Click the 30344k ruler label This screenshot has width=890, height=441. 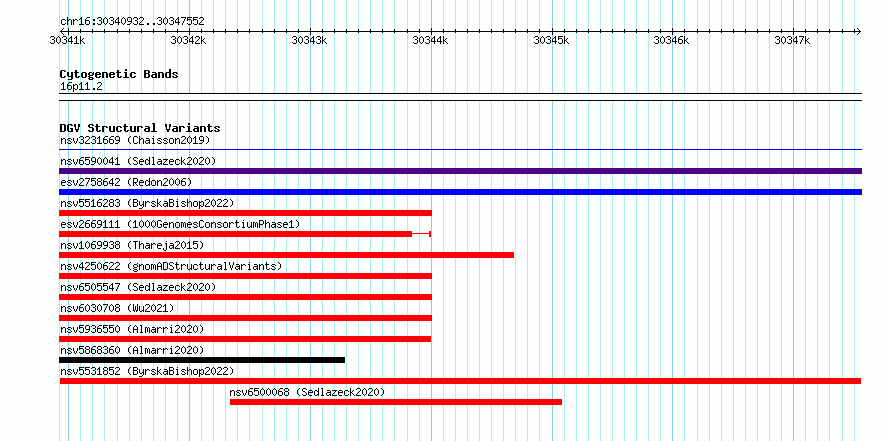tap(430, 40)
